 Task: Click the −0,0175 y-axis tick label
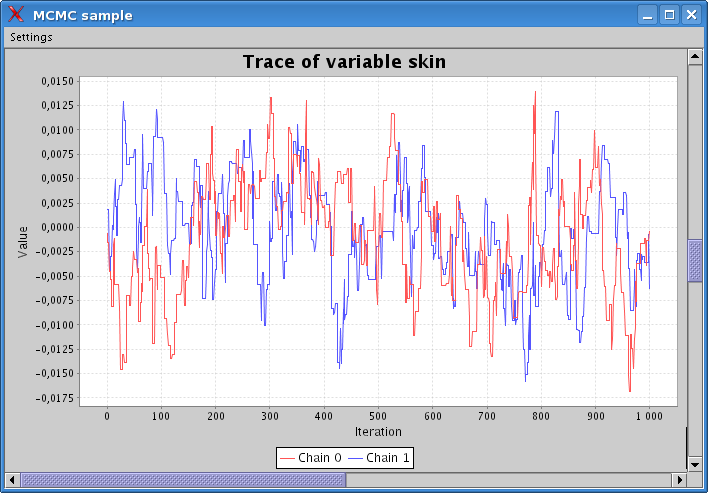coord(54,398)
